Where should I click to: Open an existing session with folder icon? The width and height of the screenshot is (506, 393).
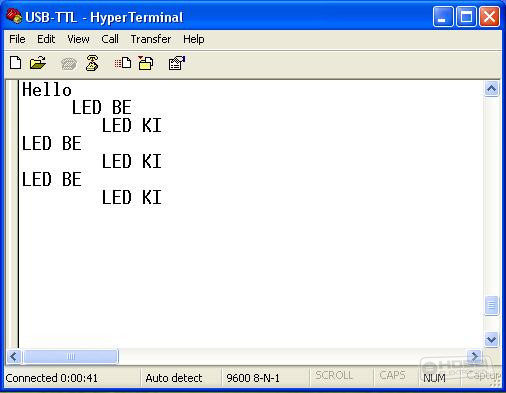[38, 63]
